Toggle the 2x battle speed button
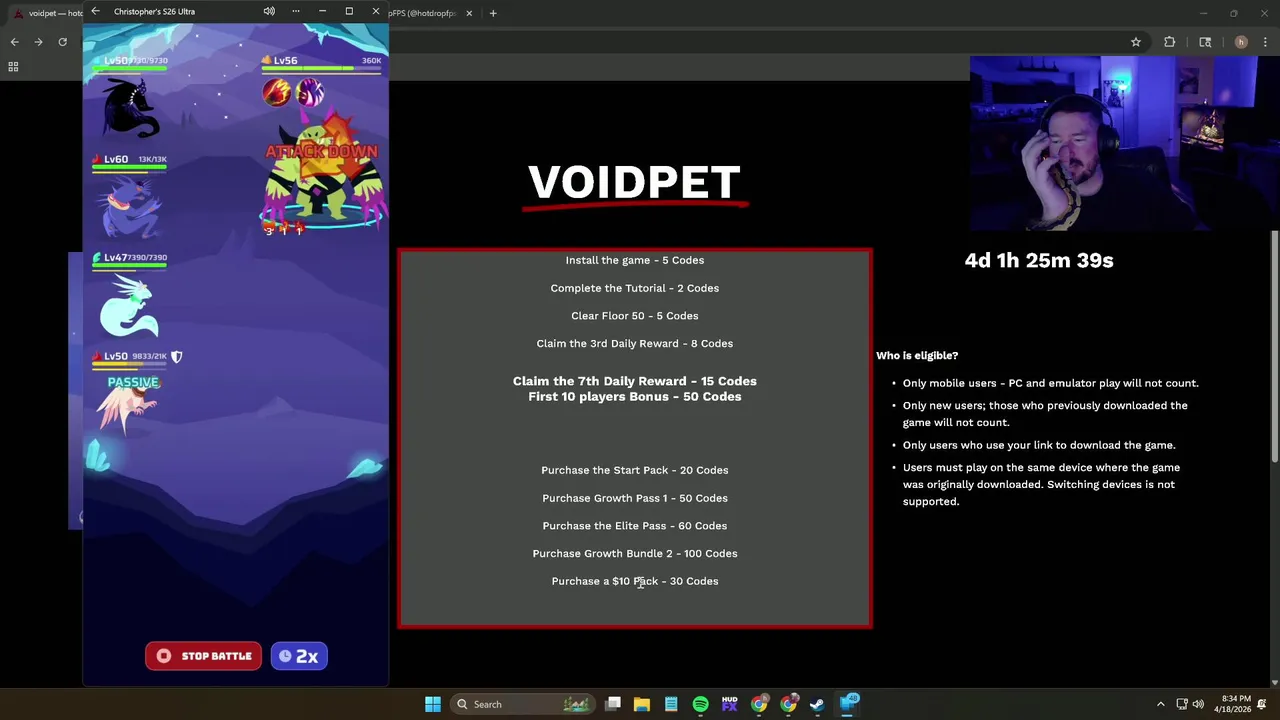Image resolution: width=1280 pixels, height=720 pixels. [x=299, y=656]
